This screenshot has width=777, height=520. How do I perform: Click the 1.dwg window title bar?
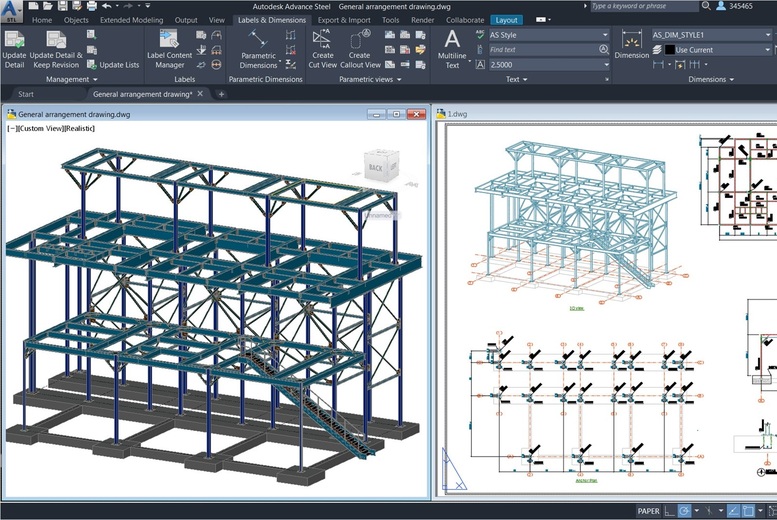(x=605, y=114)
